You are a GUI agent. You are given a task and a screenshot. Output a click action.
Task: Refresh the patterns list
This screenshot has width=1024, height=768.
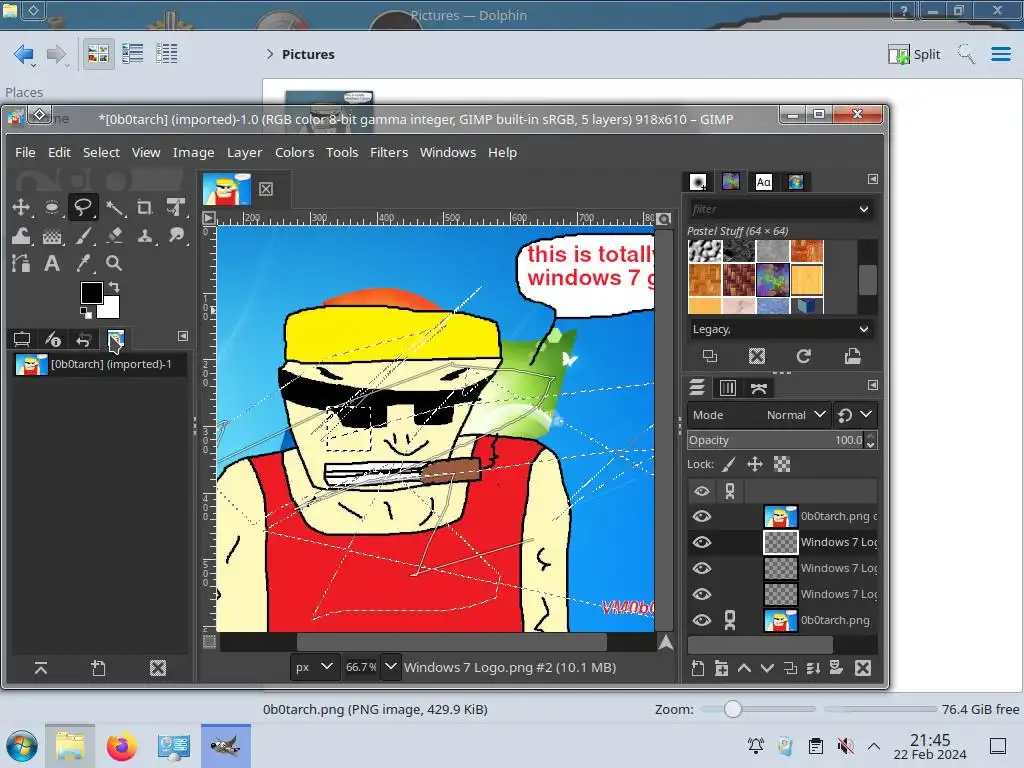(804, 356)
